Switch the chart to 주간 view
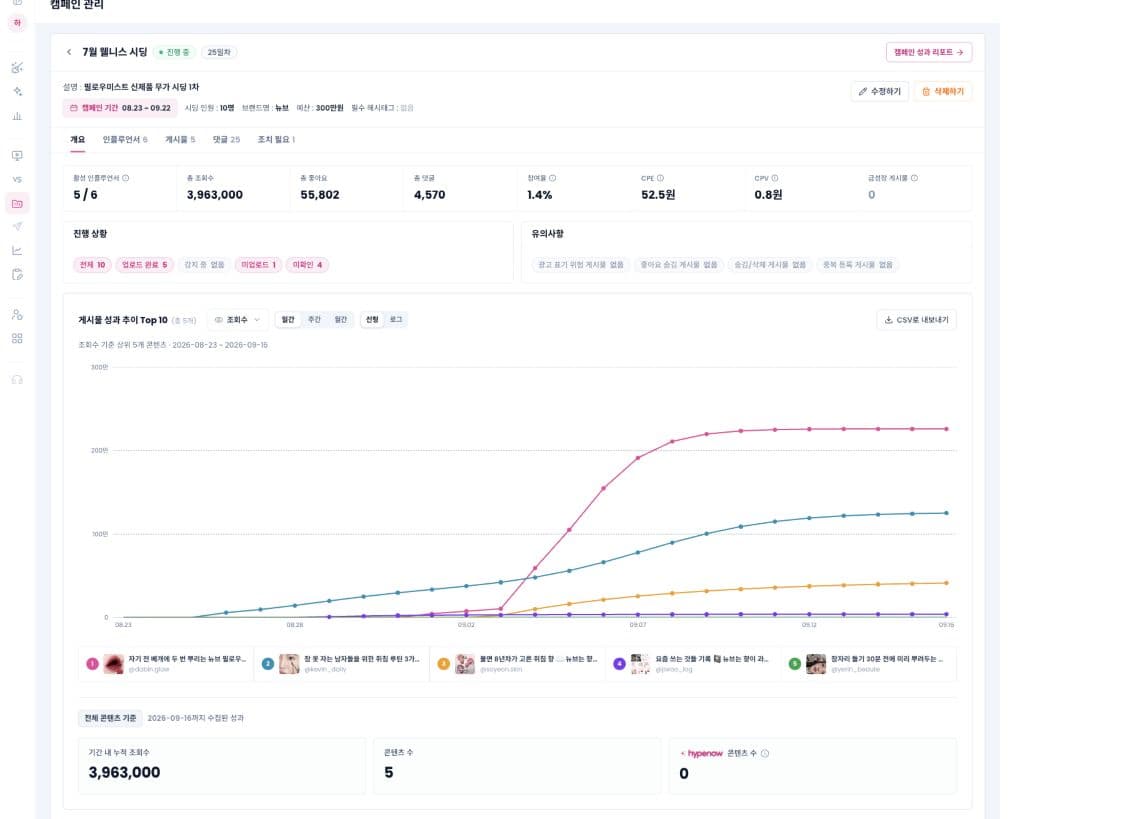The height and width of the screenshot is (819, 1125). click(x=314, y=320)
